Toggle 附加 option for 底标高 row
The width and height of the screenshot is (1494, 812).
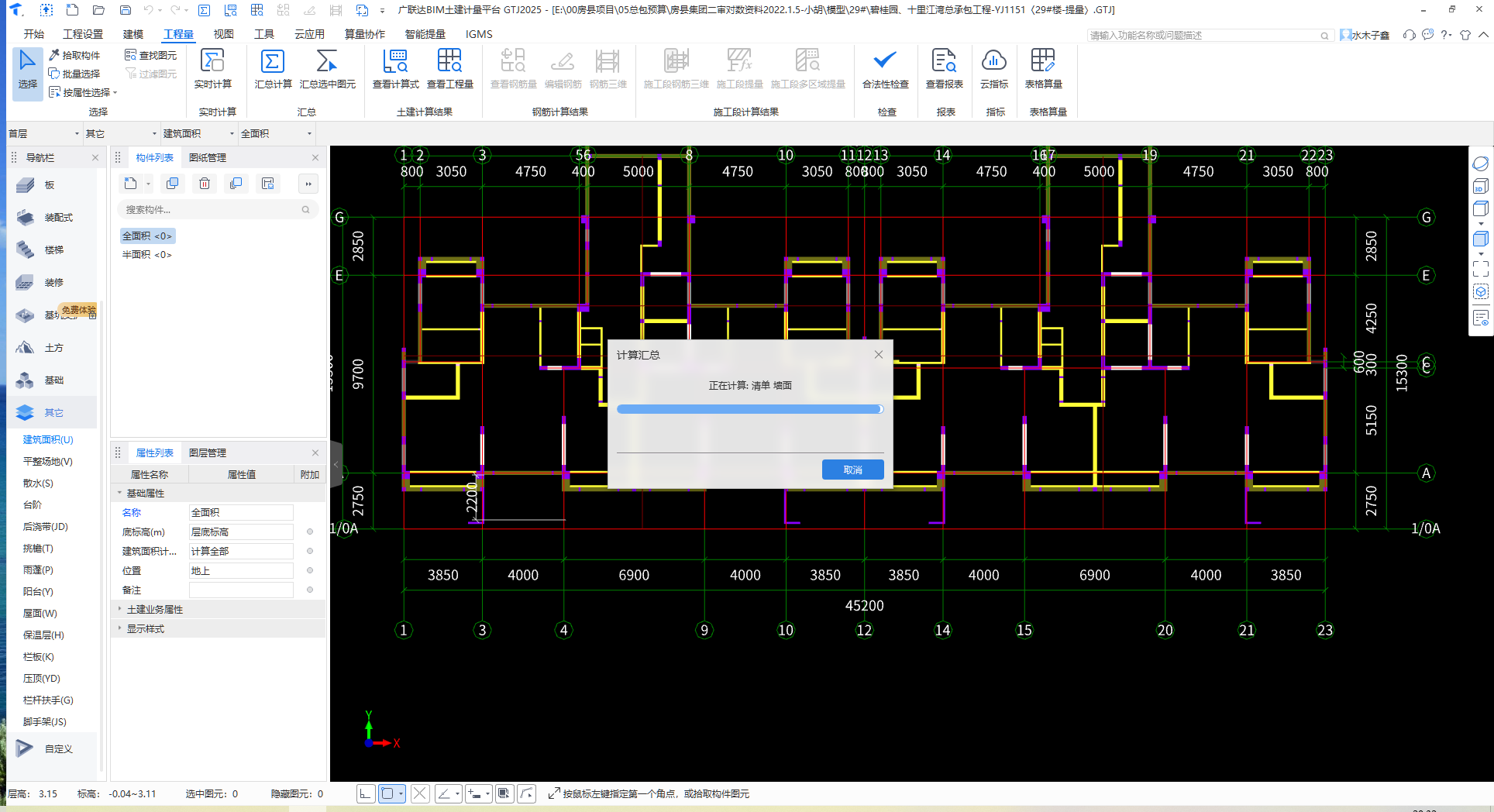coord(310,532)
